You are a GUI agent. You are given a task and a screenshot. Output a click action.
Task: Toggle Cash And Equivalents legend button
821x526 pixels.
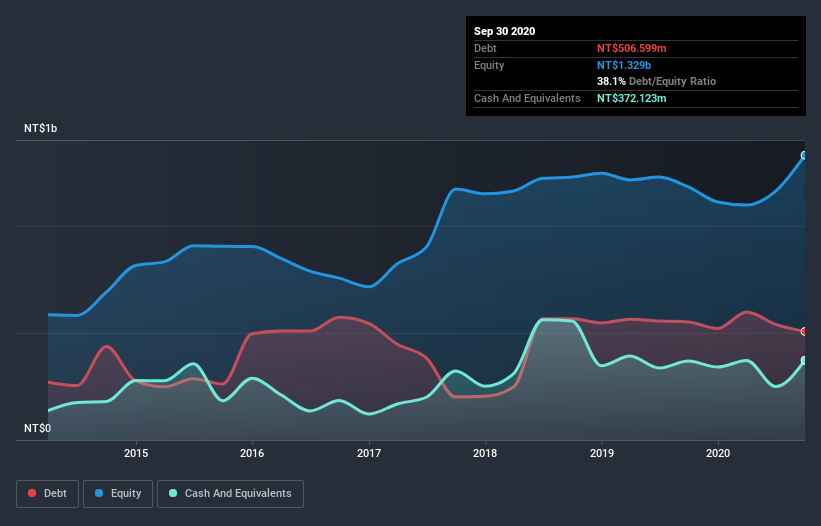click(x=230, y=494)
